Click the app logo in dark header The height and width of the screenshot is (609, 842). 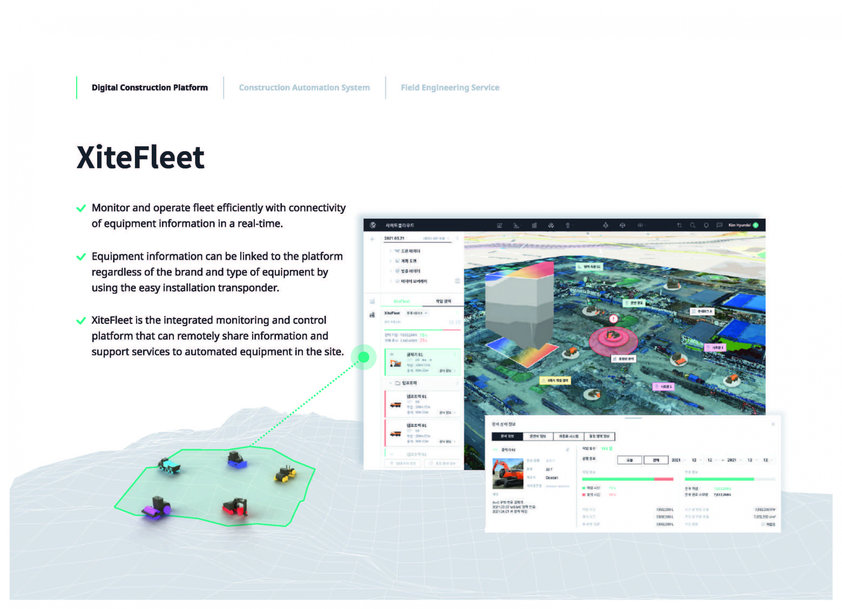tap(373, 225)
